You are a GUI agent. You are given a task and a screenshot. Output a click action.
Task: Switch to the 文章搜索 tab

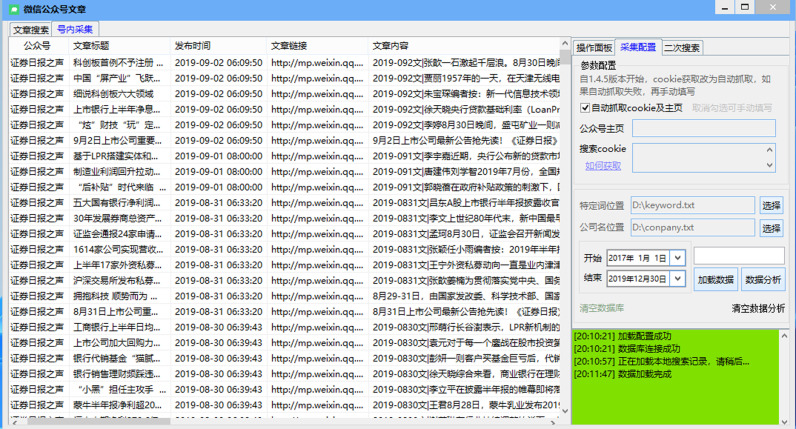click(30, 29)
